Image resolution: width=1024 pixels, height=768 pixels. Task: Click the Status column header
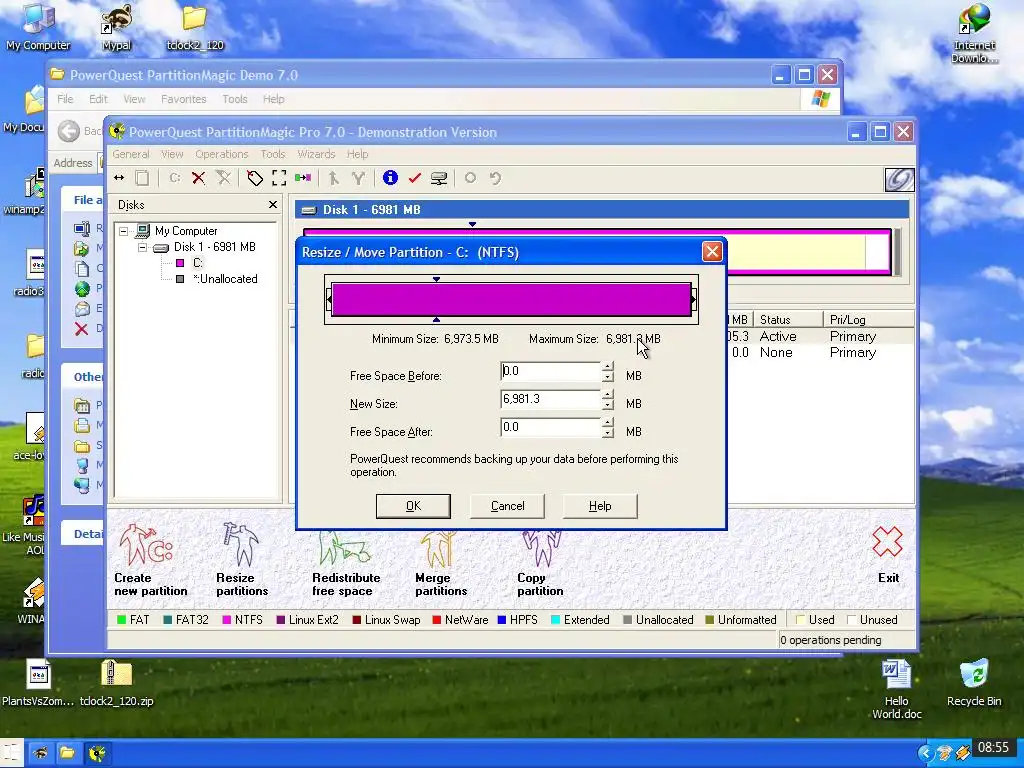tap(787, 319)
